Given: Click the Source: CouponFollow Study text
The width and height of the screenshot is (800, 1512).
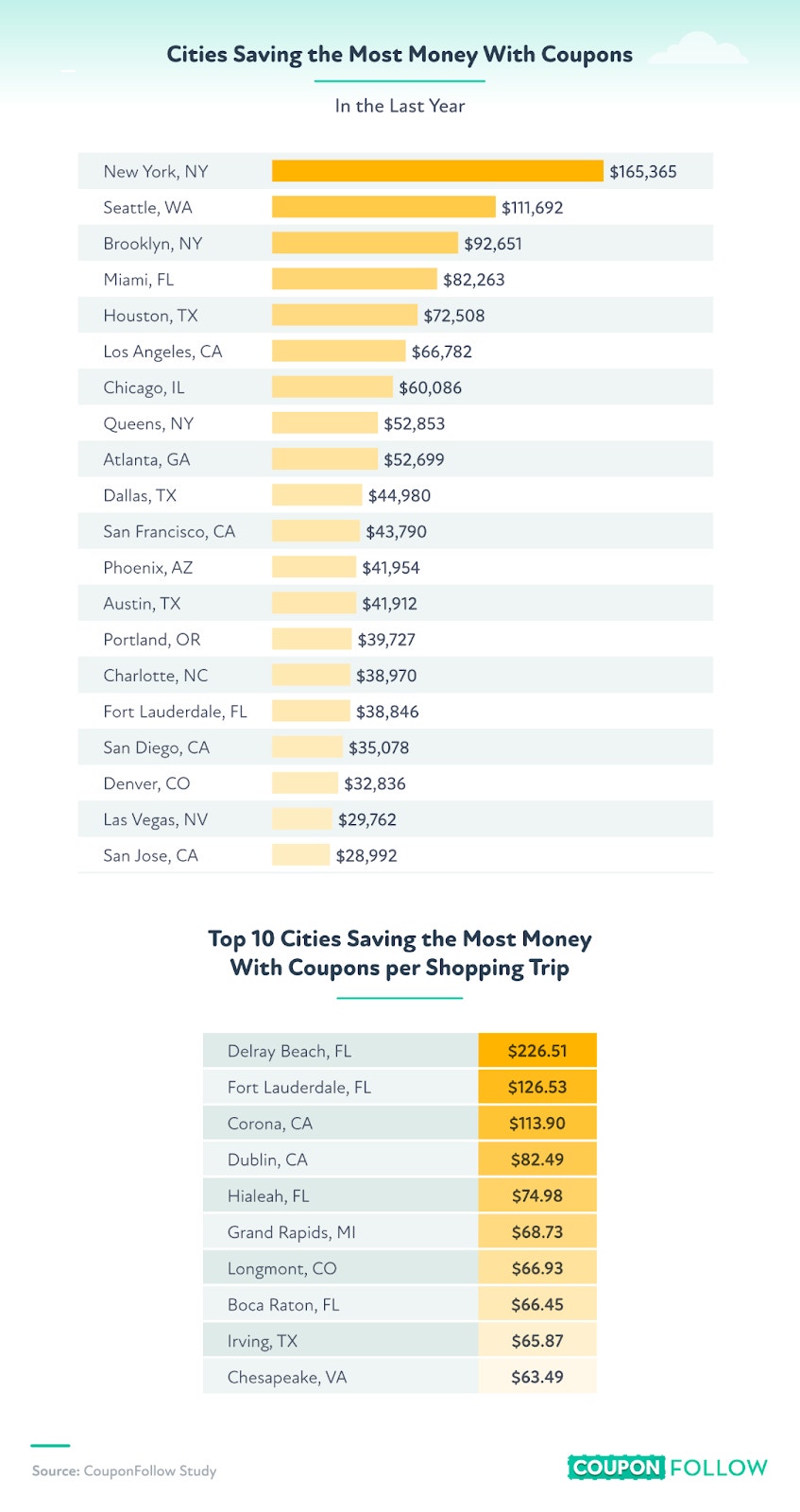Looking at the screenshot, I should coord(124,1470).
